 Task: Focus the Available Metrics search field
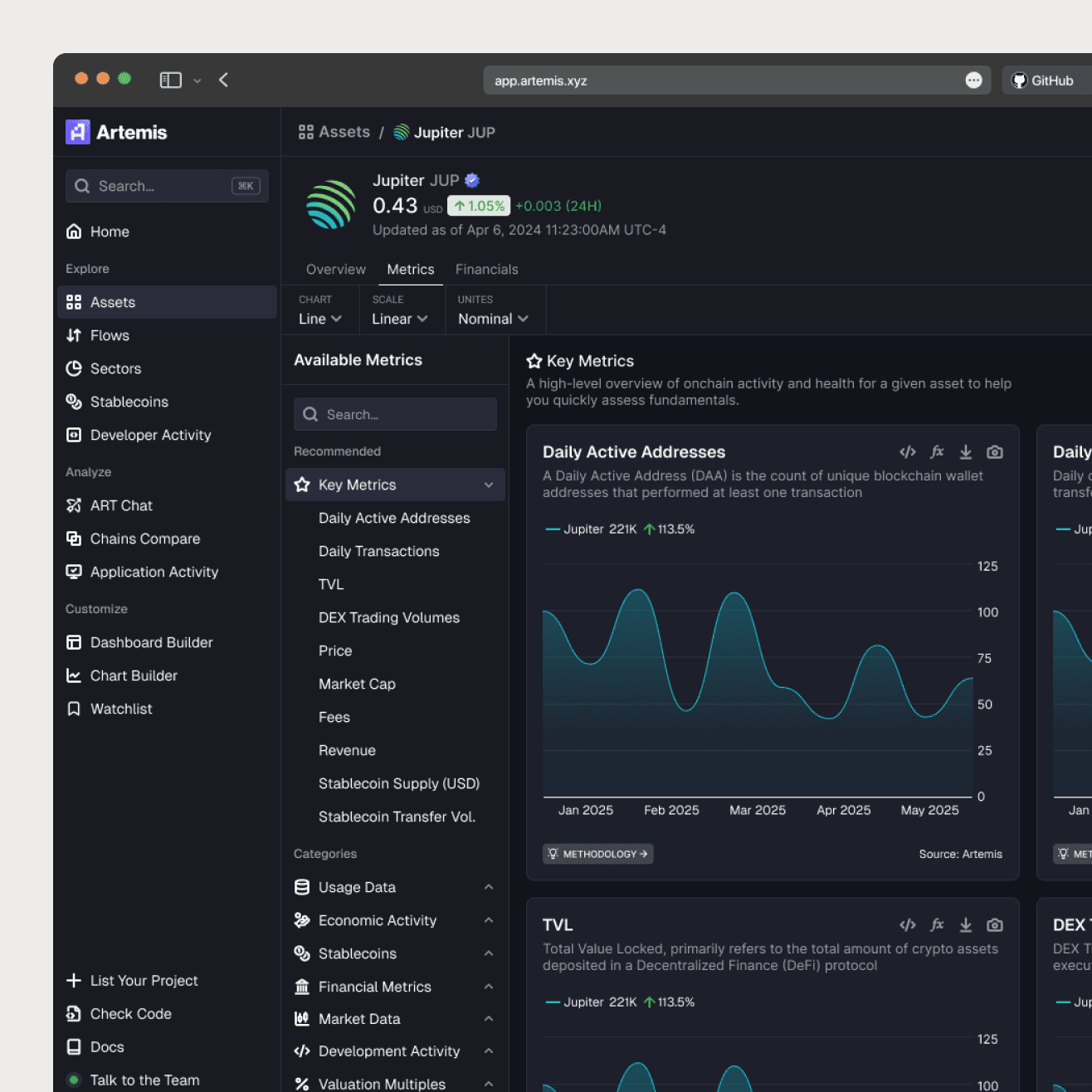point(395,414)
